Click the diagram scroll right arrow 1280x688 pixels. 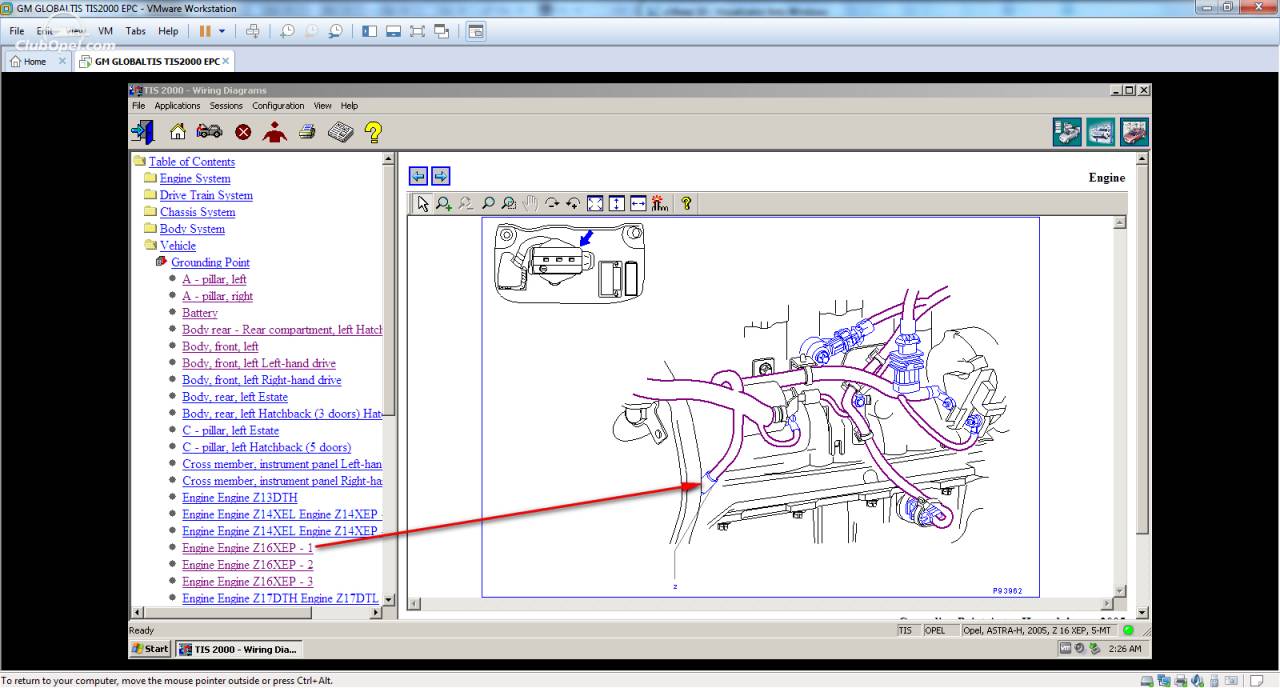point(1106,604)
